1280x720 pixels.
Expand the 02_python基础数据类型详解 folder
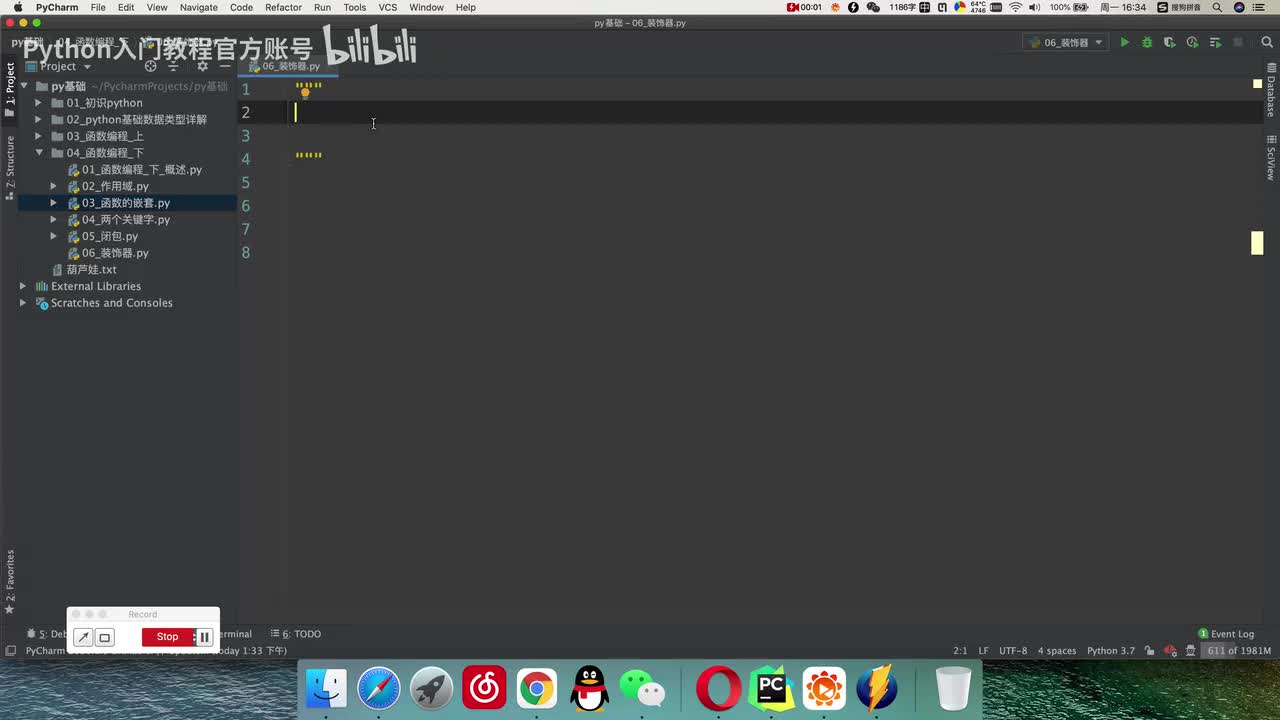click(x=39, y=120)
